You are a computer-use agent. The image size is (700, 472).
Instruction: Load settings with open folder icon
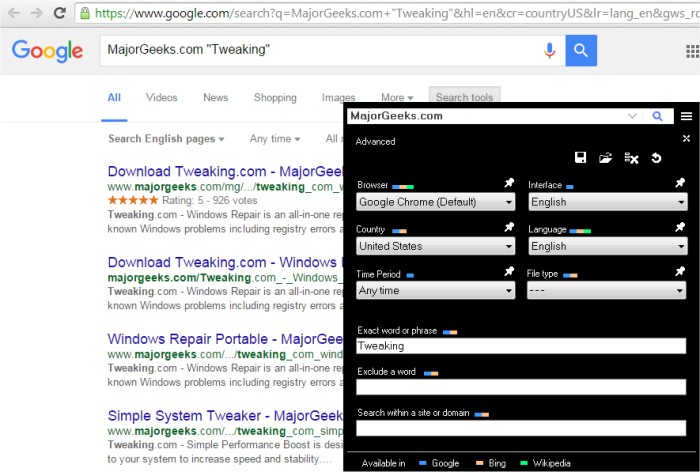[605, 158]
